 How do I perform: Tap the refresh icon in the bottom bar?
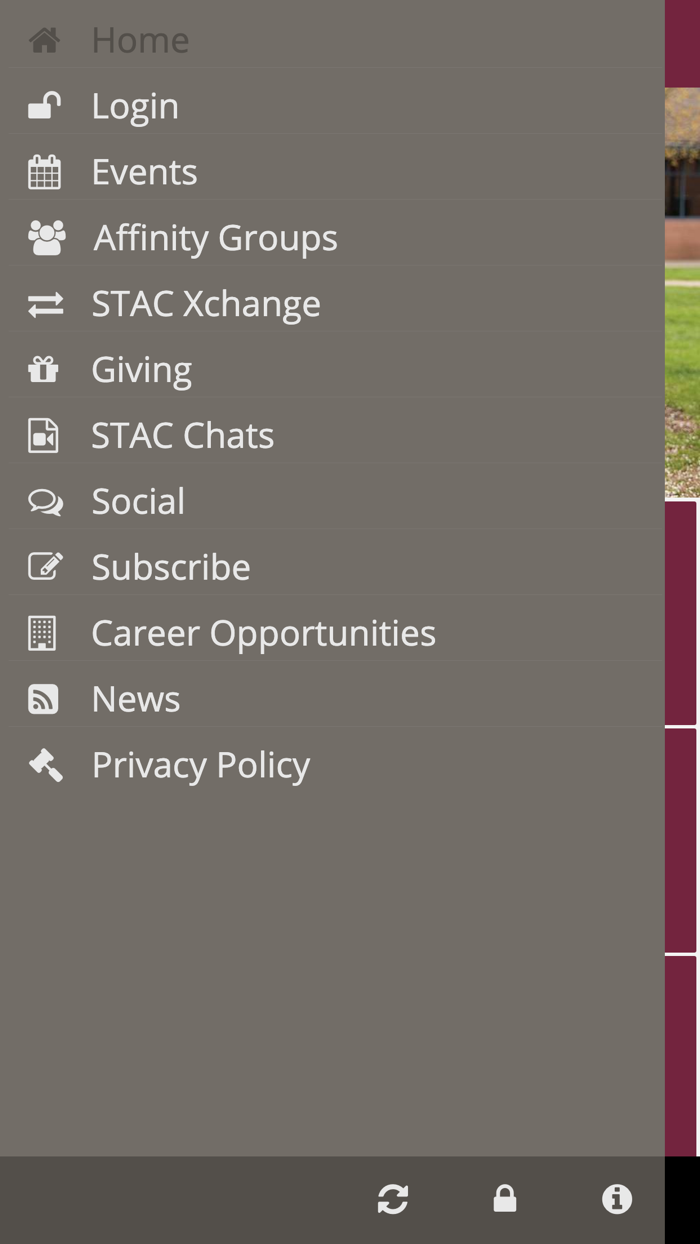393,1199
